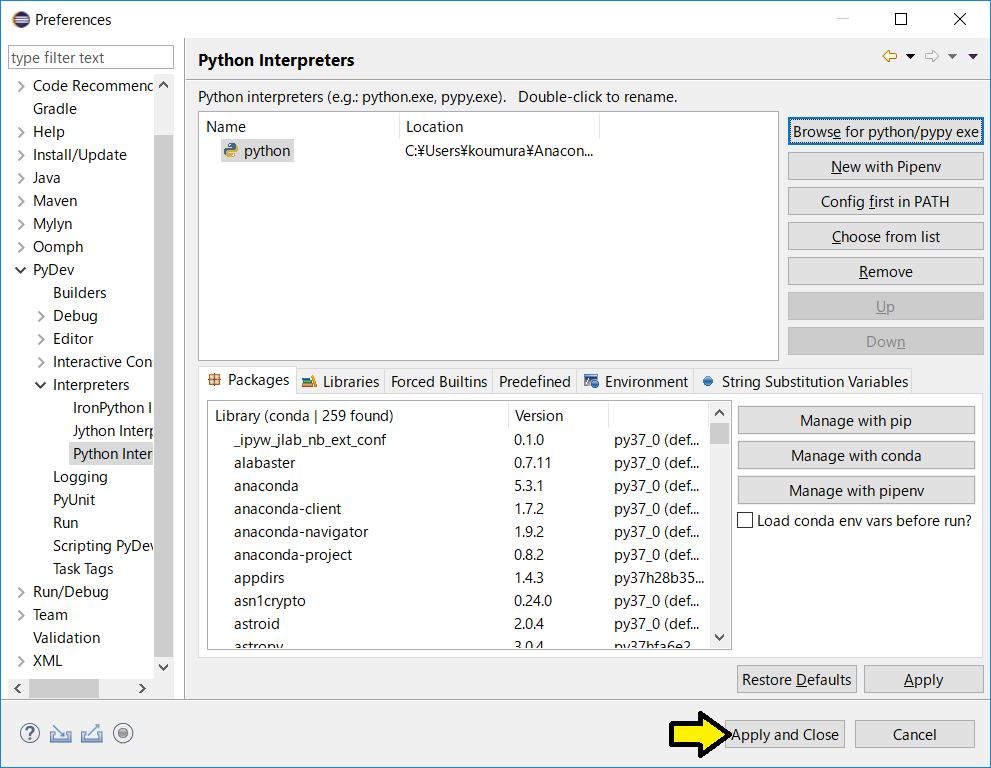Viewport: 991px width, 768px height.
Task: Click New with Pipenv button
Action: [x=885, y=167]
